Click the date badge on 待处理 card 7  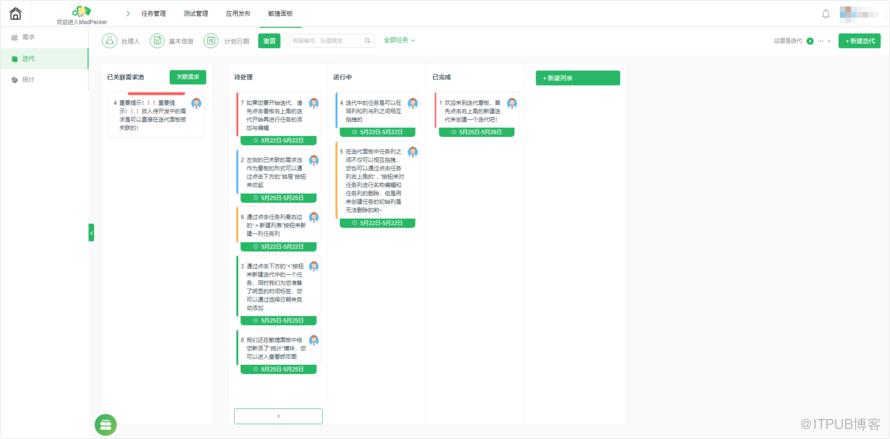tap(279, 140)
